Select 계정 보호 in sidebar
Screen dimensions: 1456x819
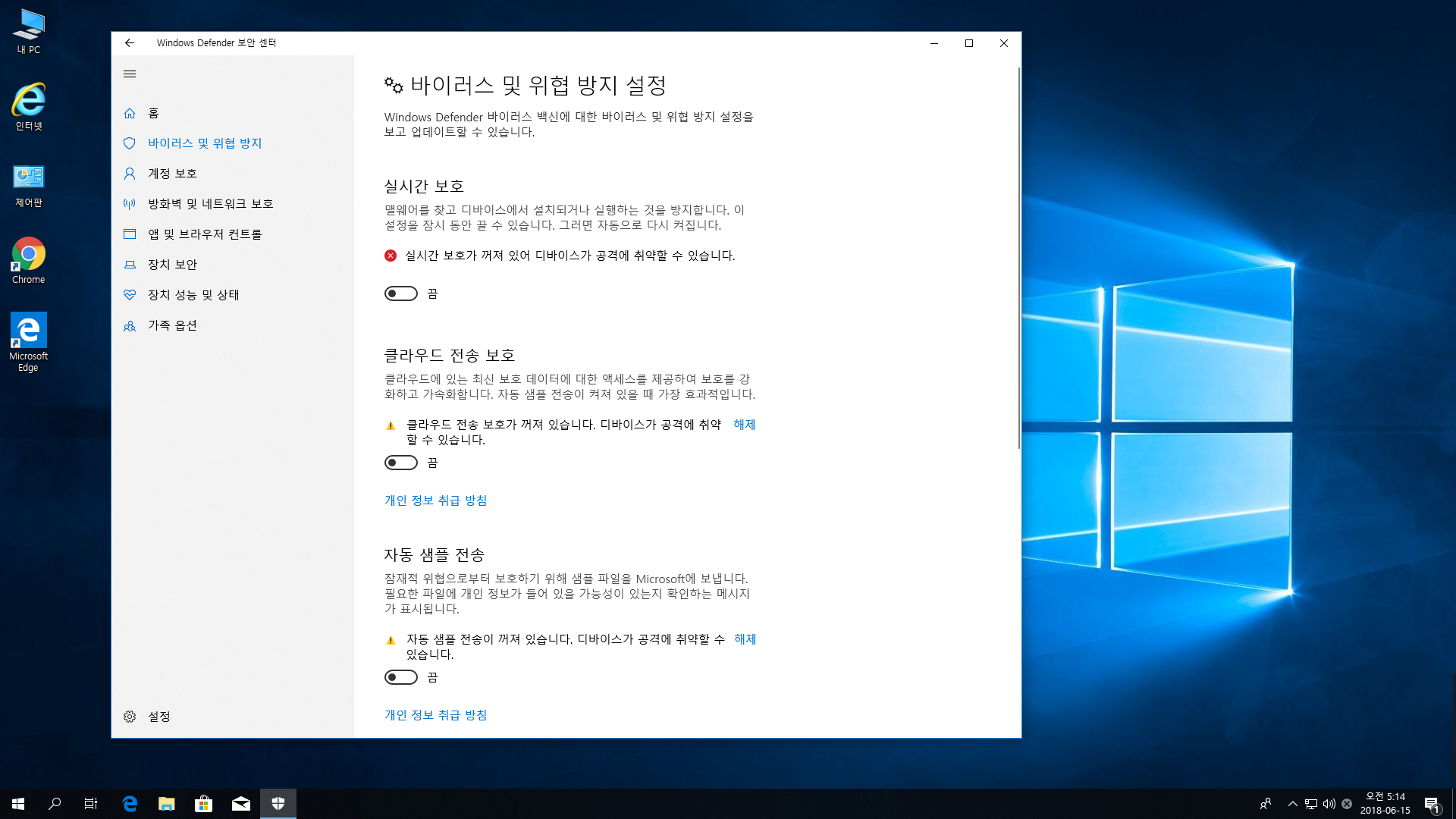(172, 174)
